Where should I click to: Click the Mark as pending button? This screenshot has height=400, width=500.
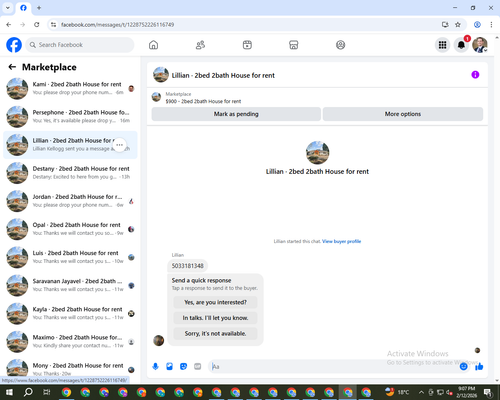pos(236,114)
